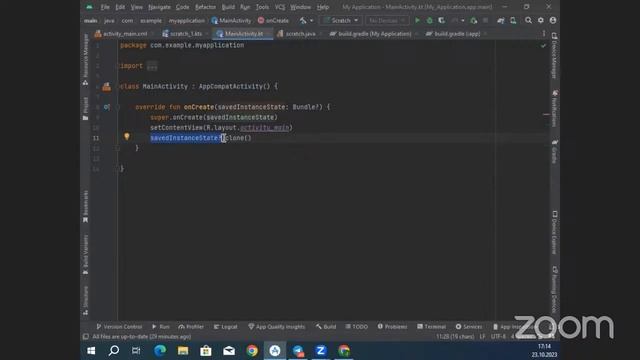Image resolution: width=640 pixels, height=360 pixels.
Task: Open the No Devices selector dropdown
Action: 387,20
